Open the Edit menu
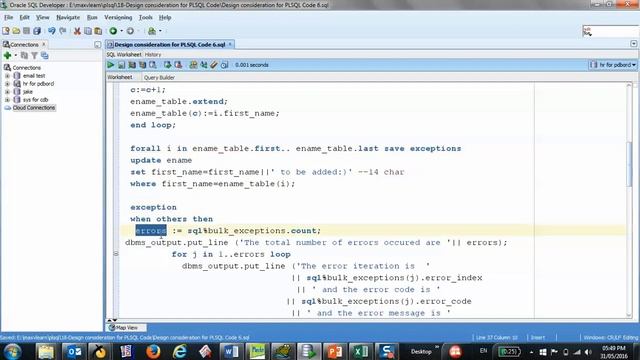This screenshot has width=640, height=360. point(24,18)
